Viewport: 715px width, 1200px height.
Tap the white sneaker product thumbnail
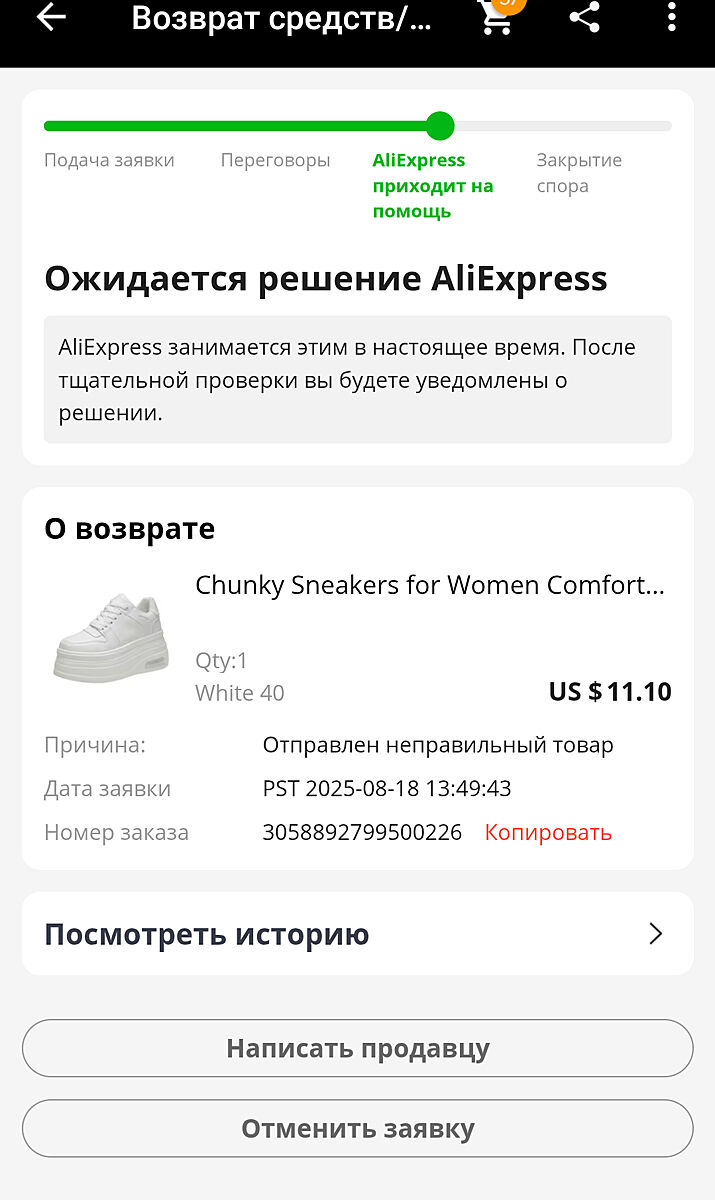(x=111, y=637)
